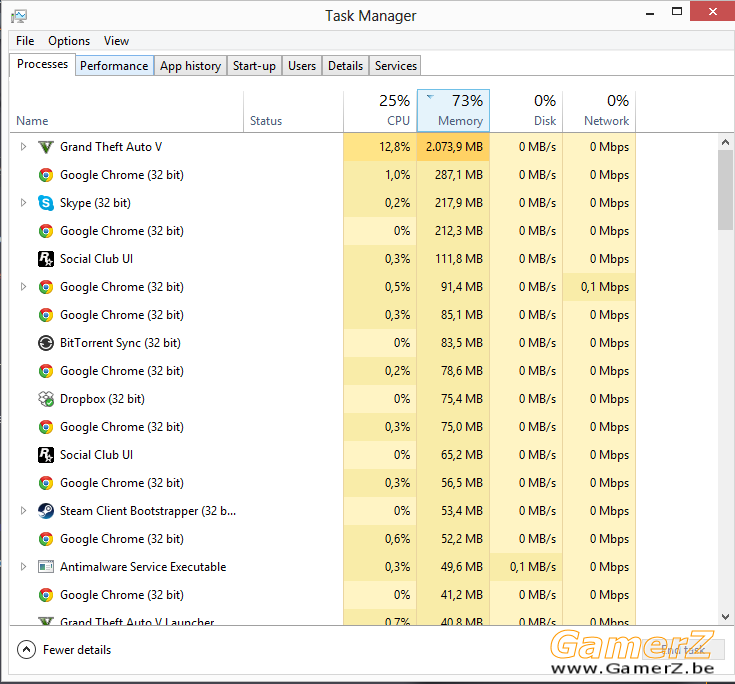
Task: Sort processes by the Name column
Action: pyautogui.click(x=127, y=111)
